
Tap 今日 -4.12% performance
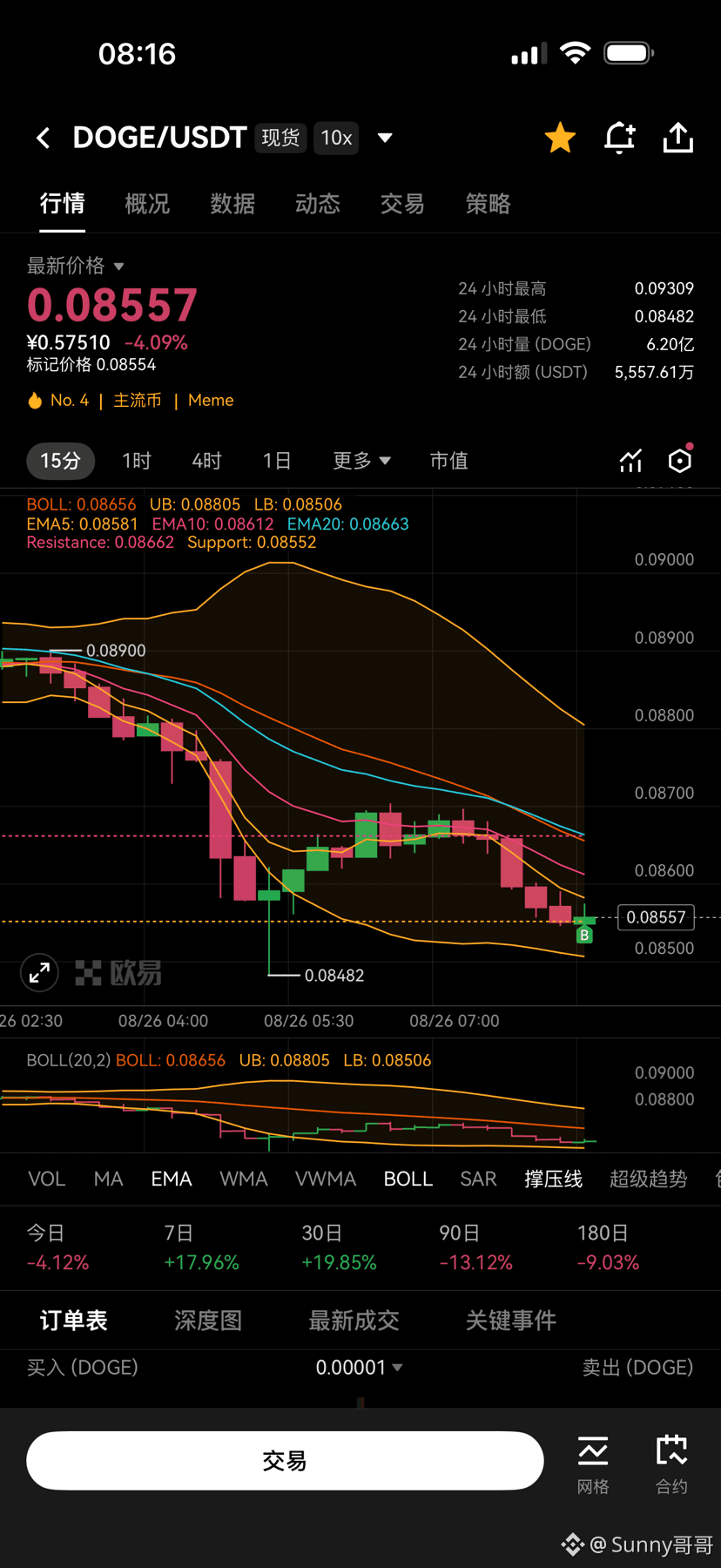(x=57, y=1248)
